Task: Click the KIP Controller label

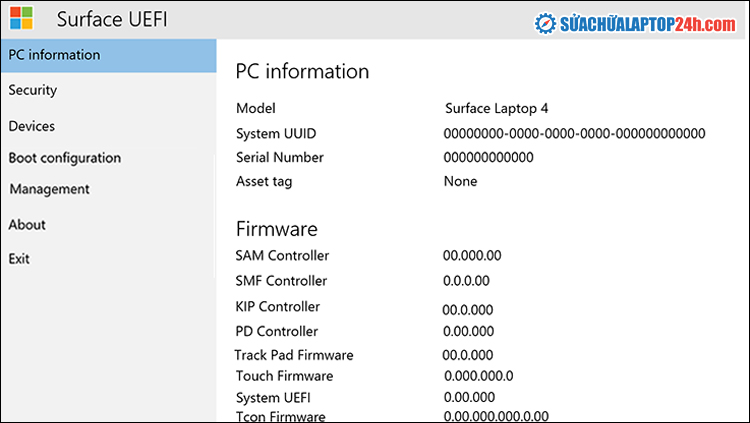Action: click(x=277, y=307)
